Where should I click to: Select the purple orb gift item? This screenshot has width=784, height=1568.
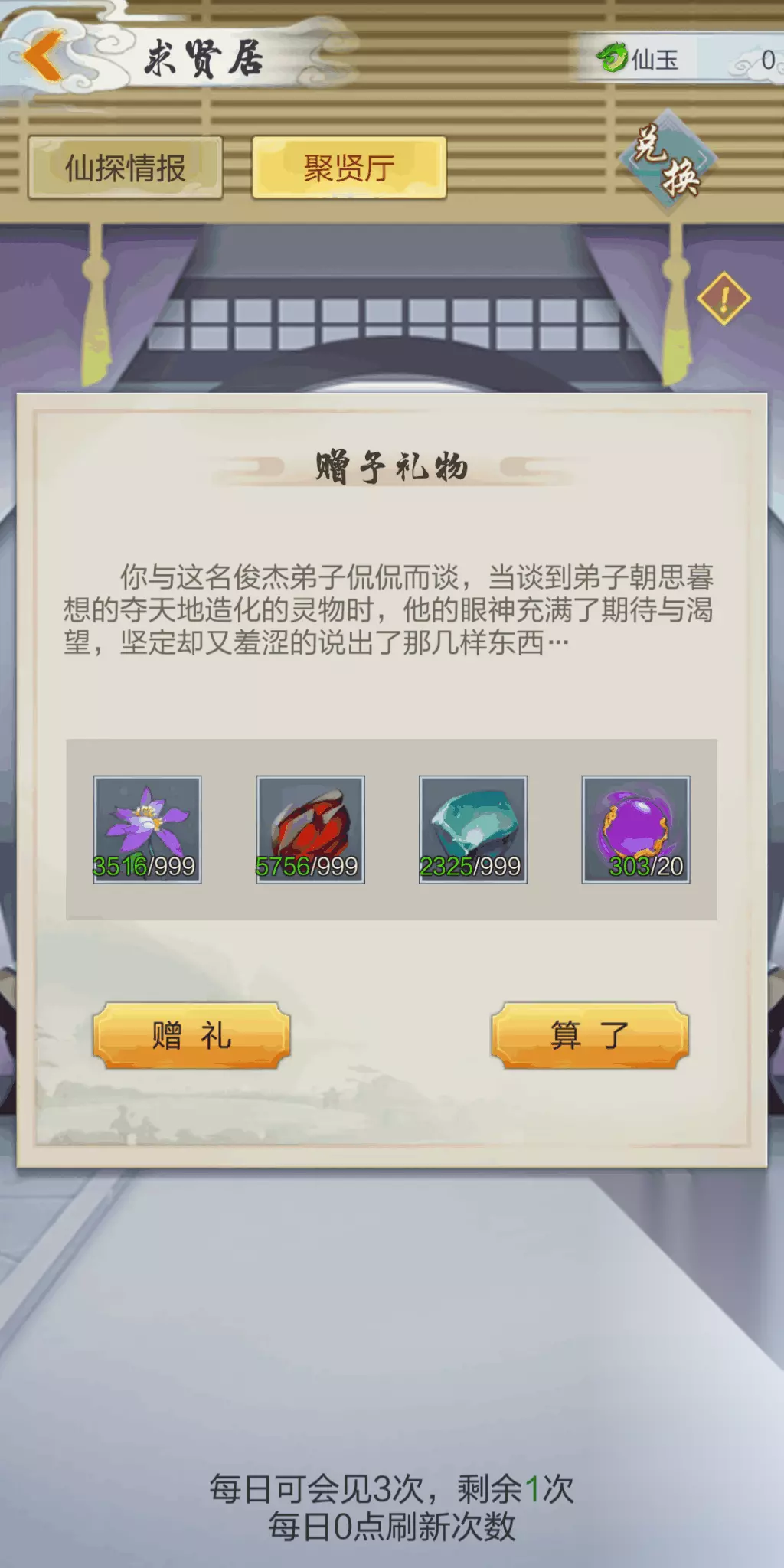tap(635, 830)
